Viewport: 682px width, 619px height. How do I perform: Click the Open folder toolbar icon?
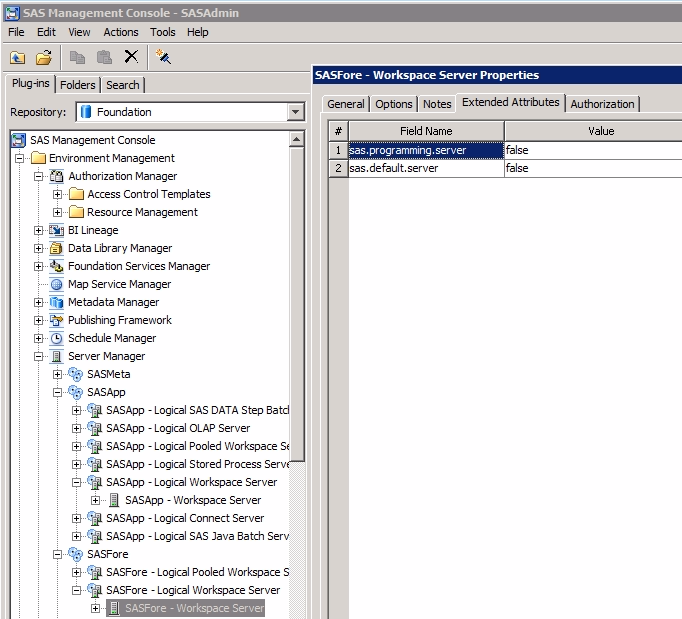pos(43,57)
